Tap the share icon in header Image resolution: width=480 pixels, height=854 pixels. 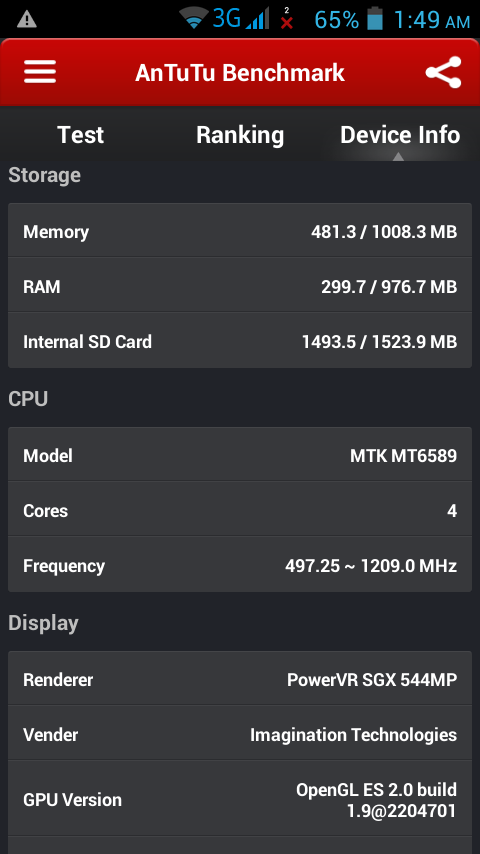(443, 72)
